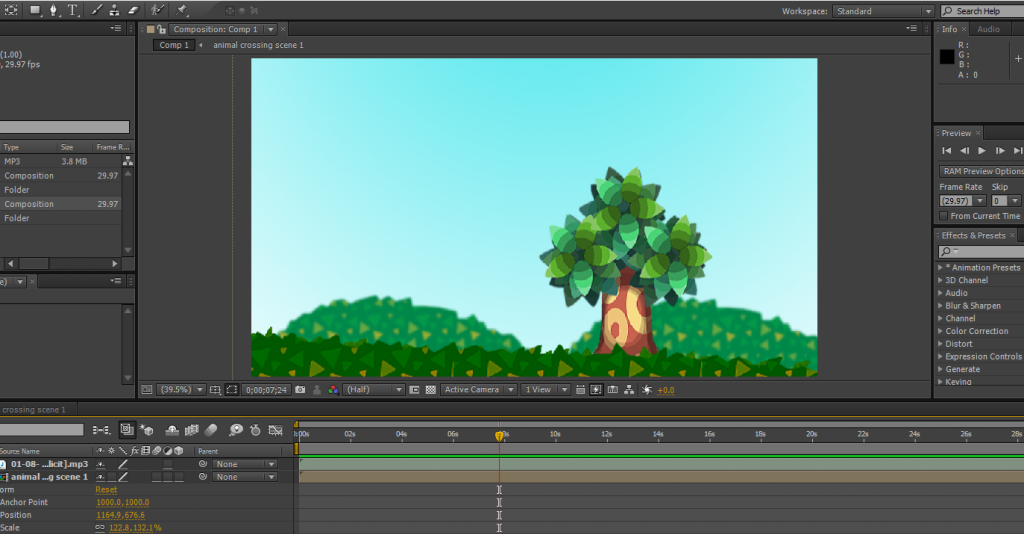Image resolution: width=1024 pixels, height=534 pixels.
Task: Toggle hide shy layers switch
Action: 172,430
